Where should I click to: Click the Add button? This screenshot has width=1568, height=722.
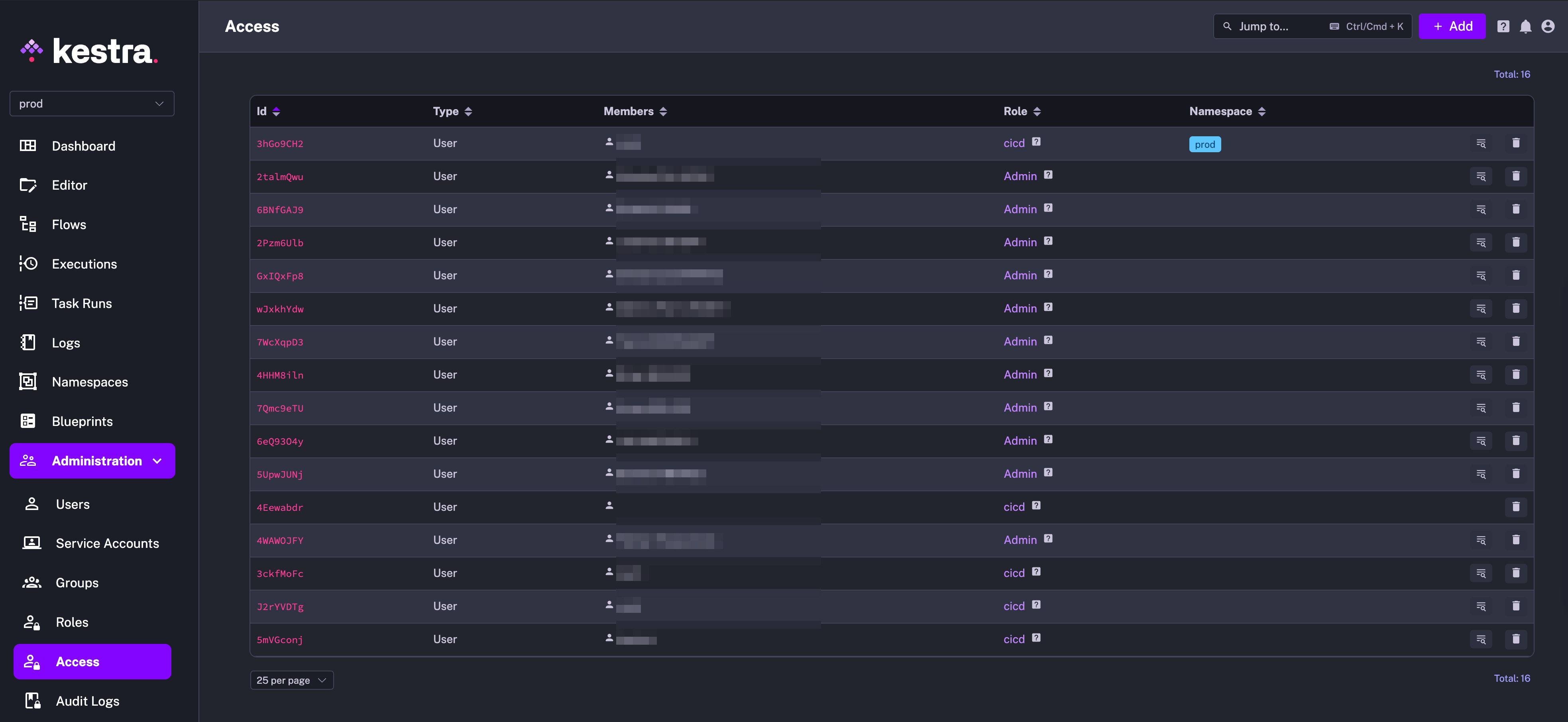coord(1452,26)
